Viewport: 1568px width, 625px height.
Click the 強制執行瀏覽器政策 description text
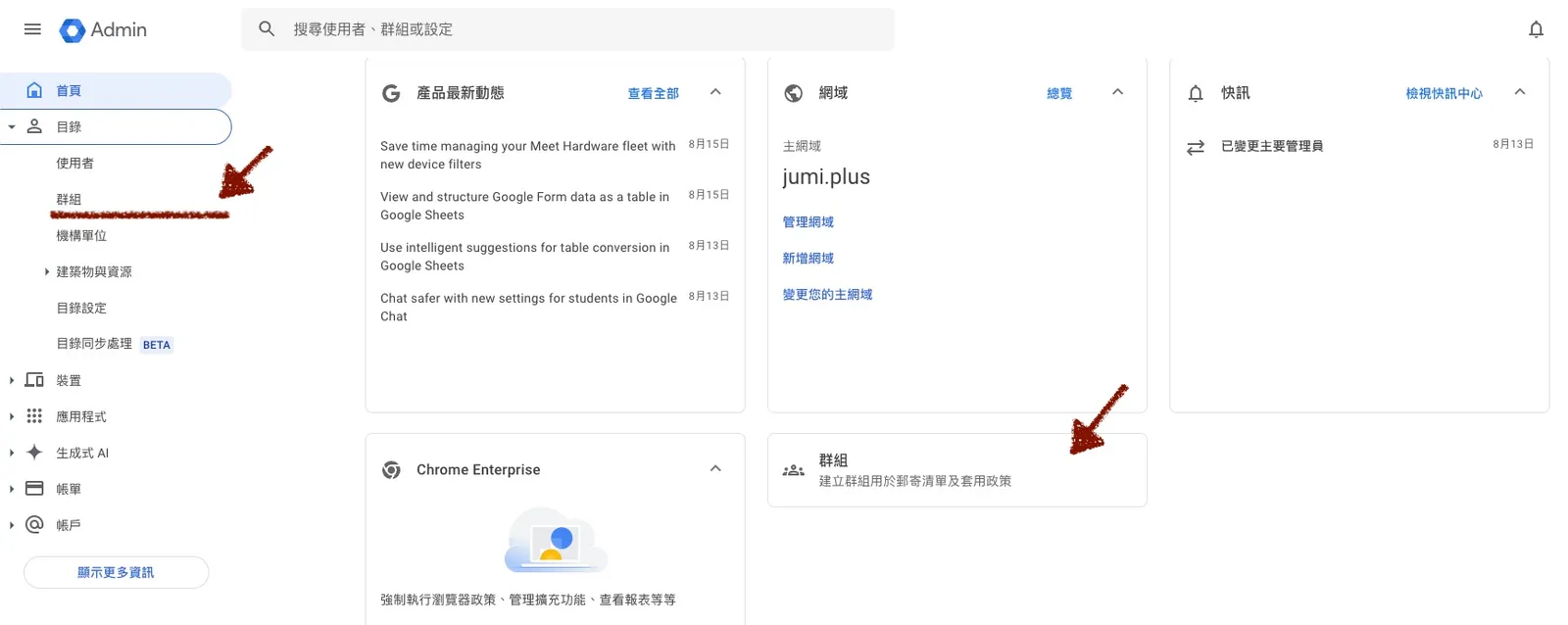click(x=528, y=600)
